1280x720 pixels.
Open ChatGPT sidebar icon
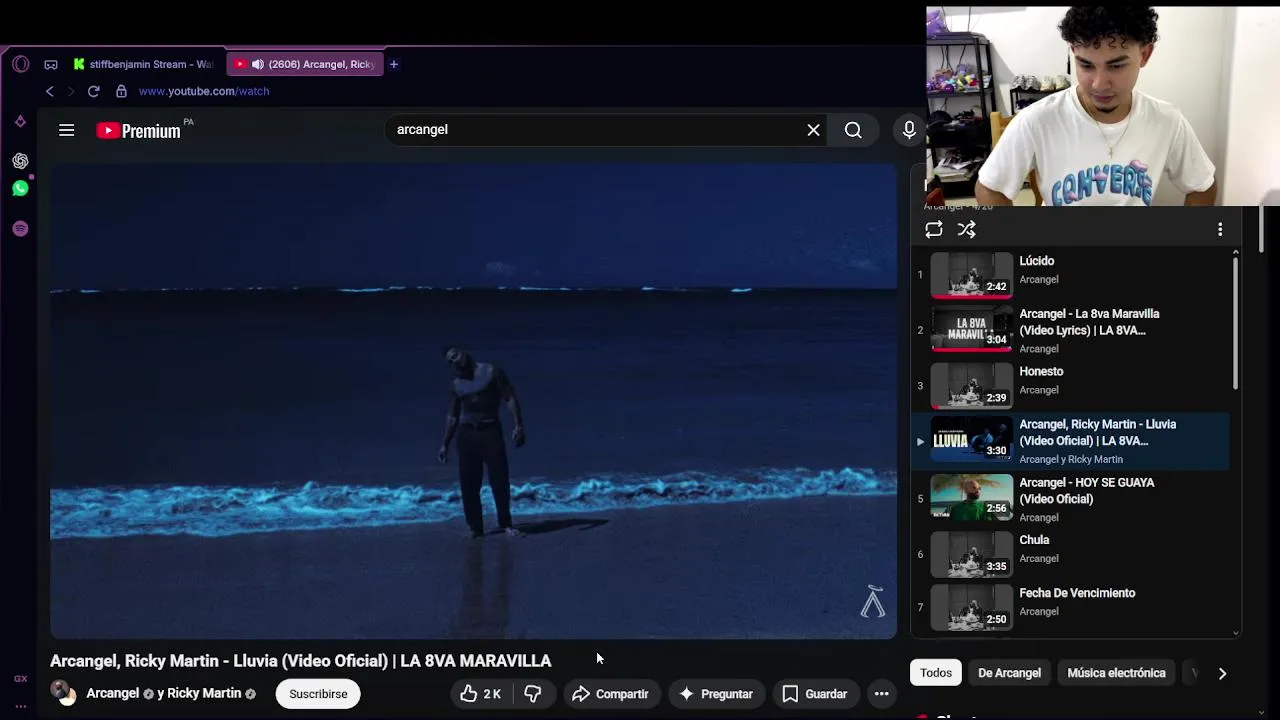click(x=20, y=161)
